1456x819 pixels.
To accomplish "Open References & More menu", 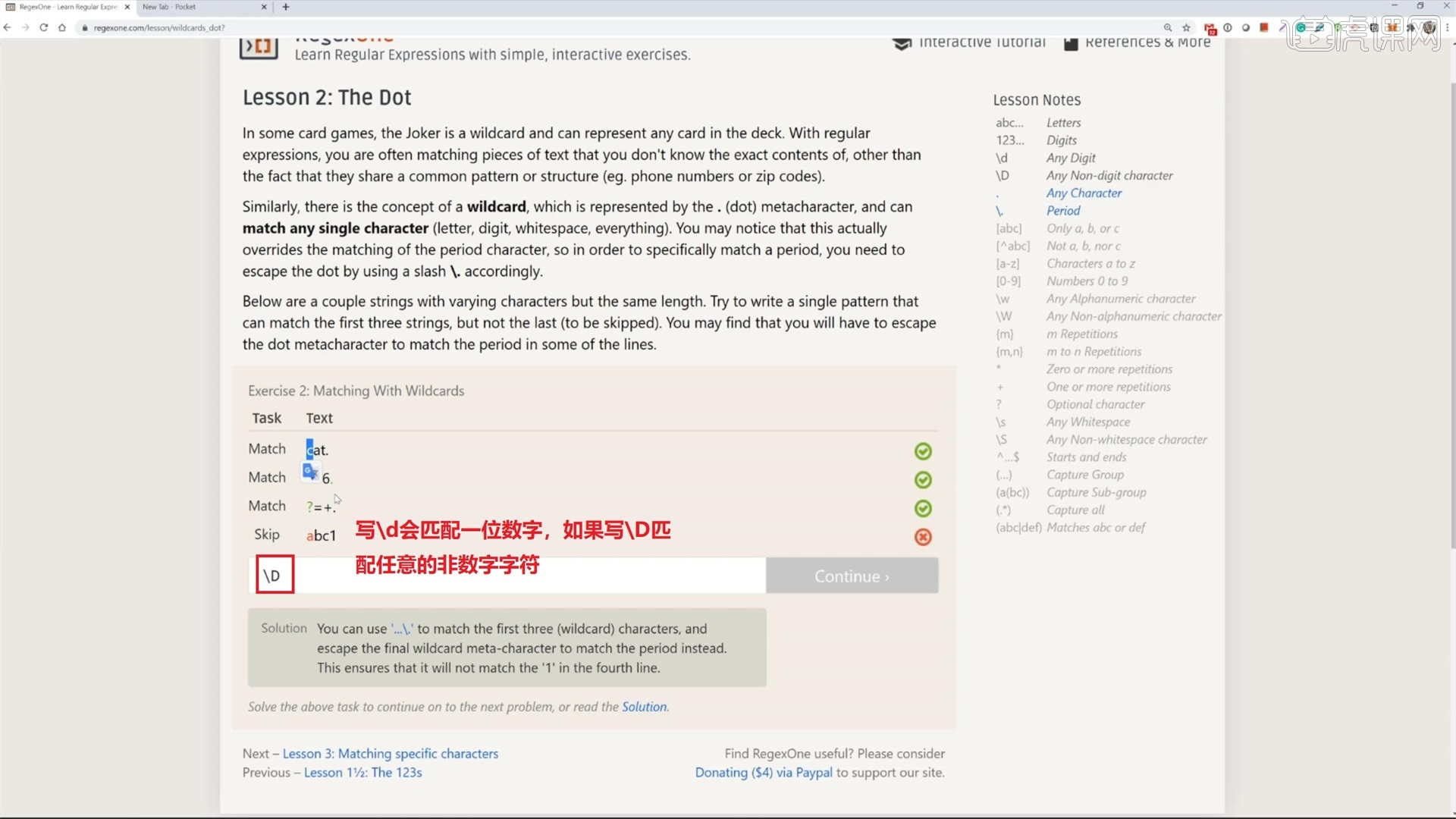I will coord(1137,42).
